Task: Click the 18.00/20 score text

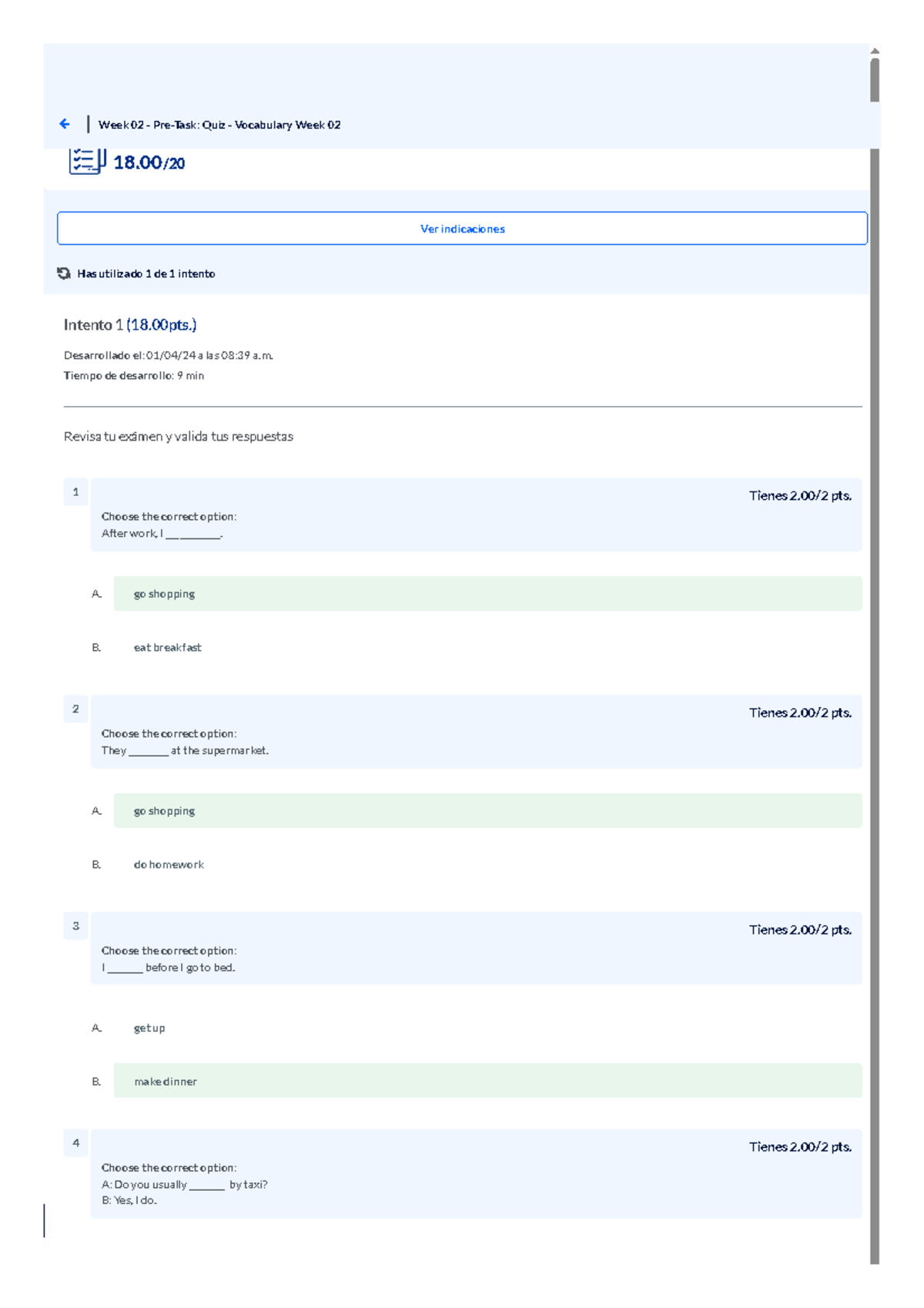Action: (149, 163)
